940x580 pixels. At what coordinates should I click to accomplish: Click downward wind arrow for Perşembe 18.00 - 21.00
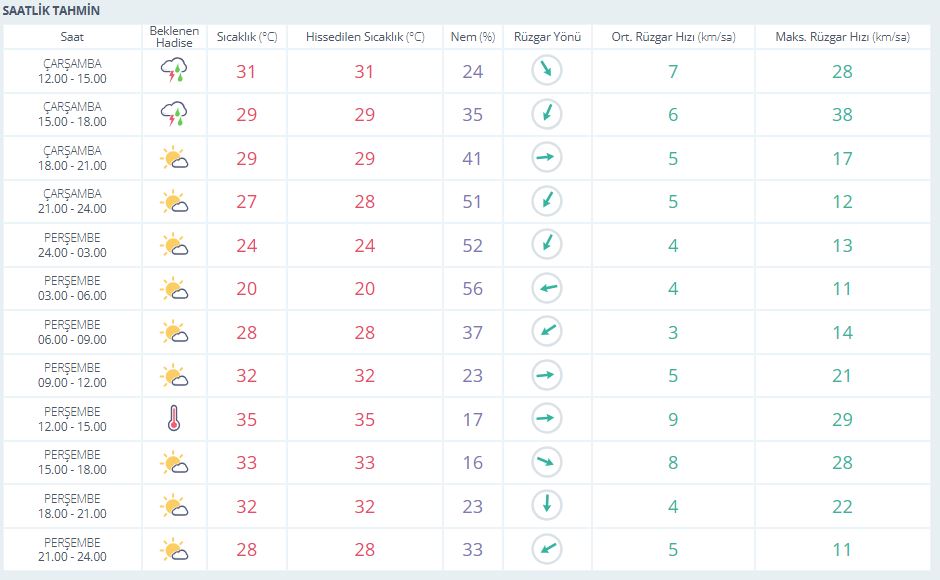pyautogui.click(x=547, y=505)
